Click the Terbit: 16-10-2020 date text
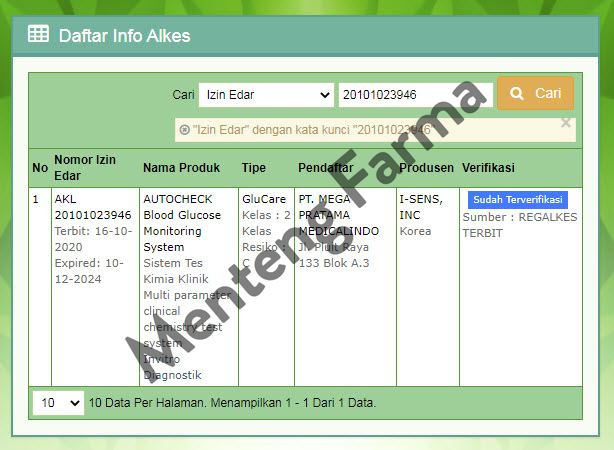Screen dimensions: 614x450 [x=93, y=239]
